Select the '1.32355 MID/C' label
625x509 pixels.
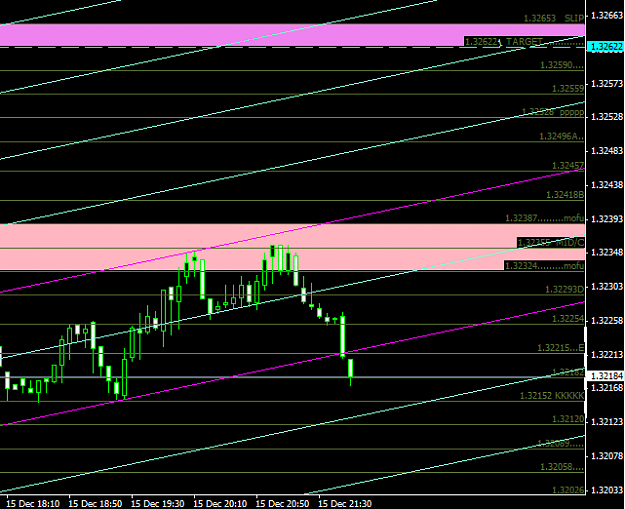click(x=551, y=243)
